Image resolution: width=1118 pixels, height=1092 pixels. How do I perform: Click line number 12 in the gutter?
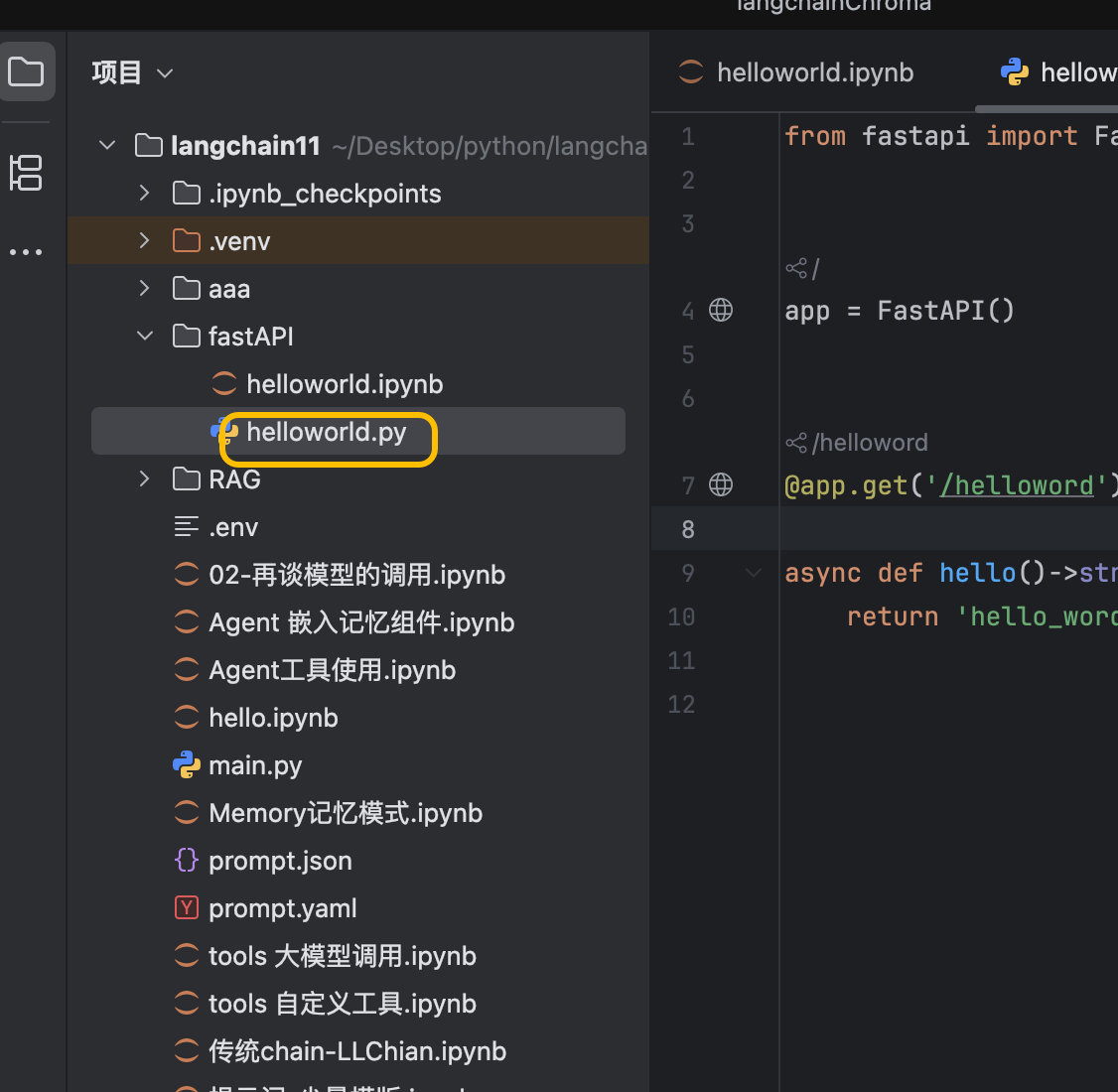click(681, 704)
